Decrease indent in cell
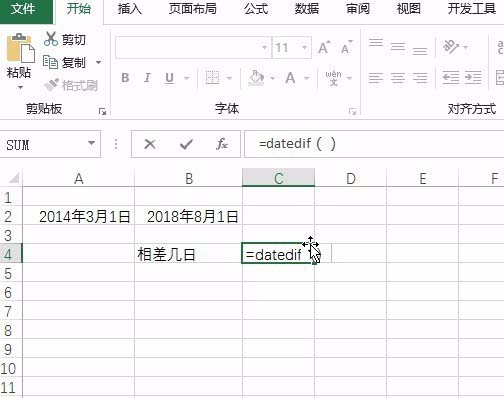This screenshot has width=504, height=398. (451, 78)
